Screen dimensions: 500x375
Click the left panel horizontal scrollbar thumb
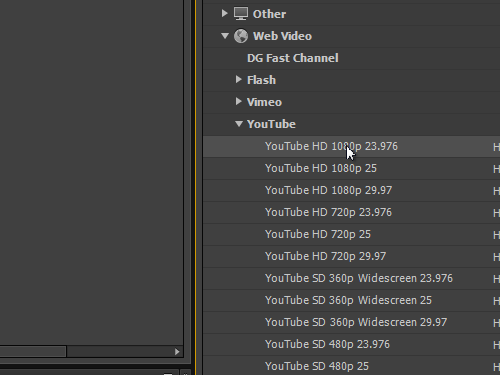[33, 352]
